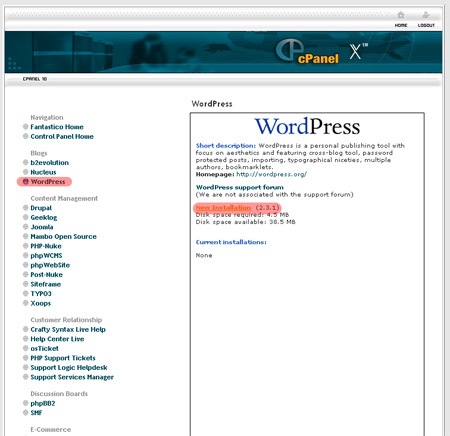Click the bullet icon beside Nucleus
The height and width of the screenshot is (436, 450).
pos(25,172)
